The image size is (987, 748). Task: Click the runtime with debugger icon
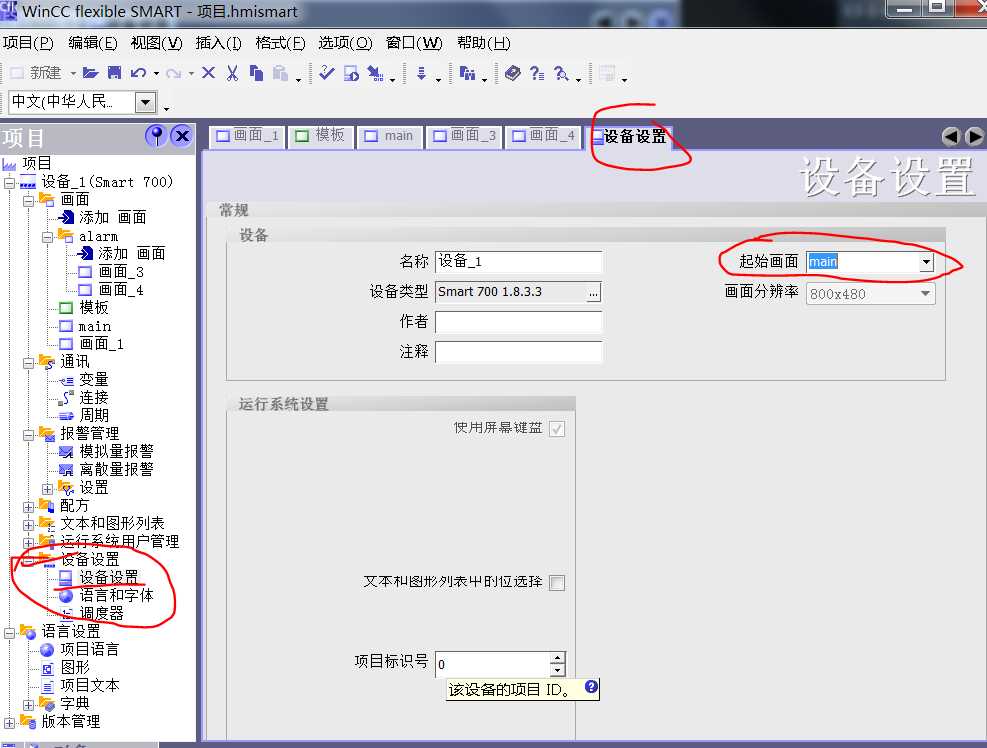click(x=376, y=74)
